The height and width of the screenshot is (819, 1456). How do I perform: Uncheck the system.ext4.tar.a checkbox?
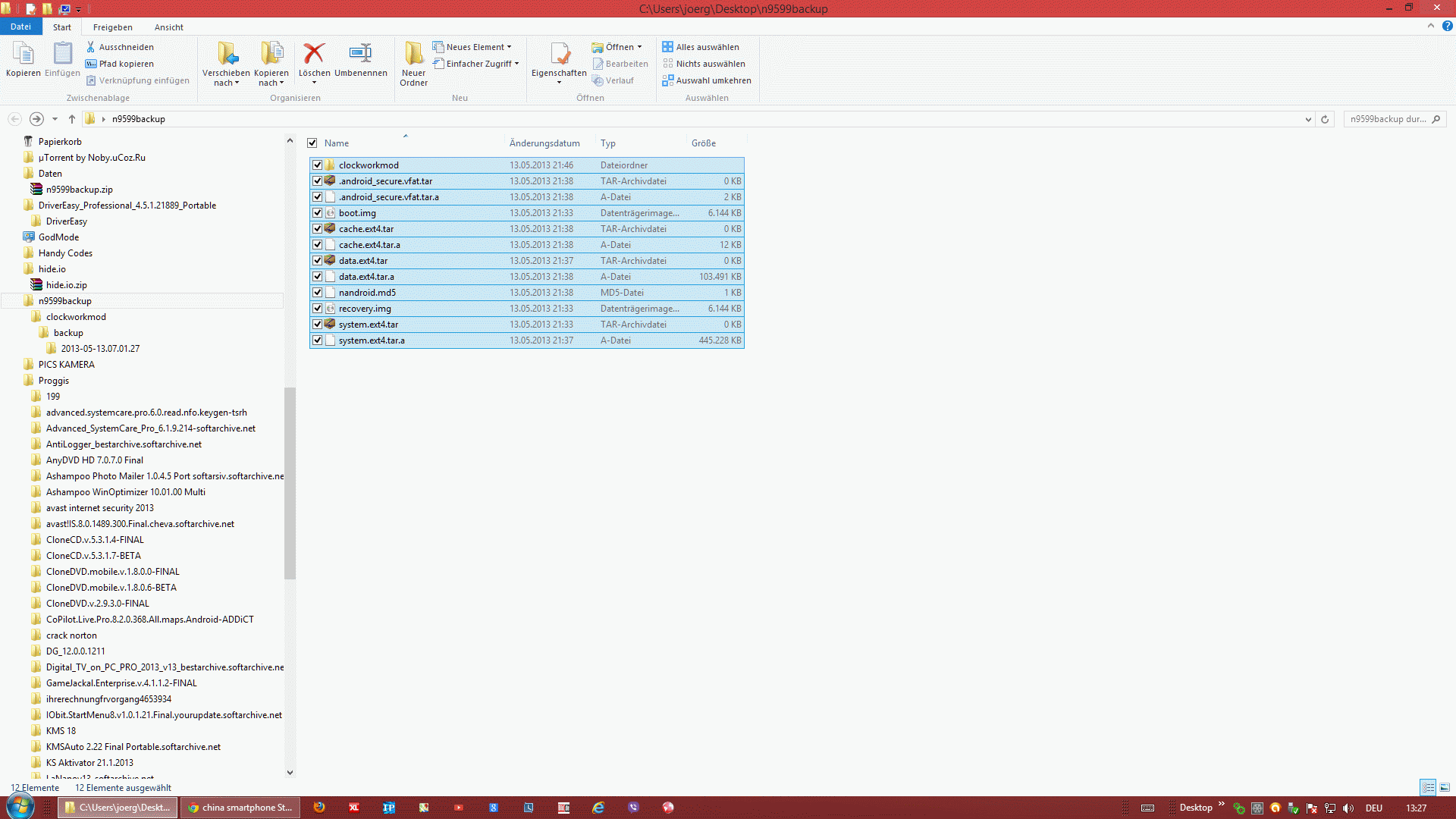(x=318, y=340)
